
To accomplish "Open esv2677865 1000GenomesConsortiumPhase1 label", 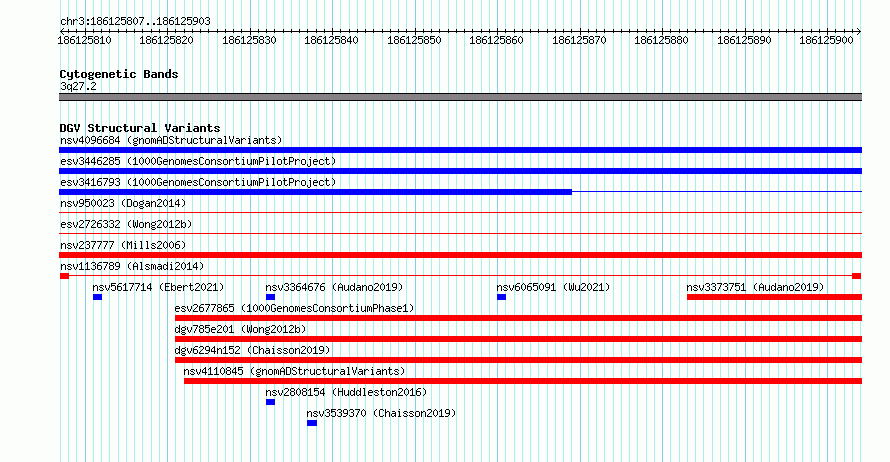I will 295,308.
